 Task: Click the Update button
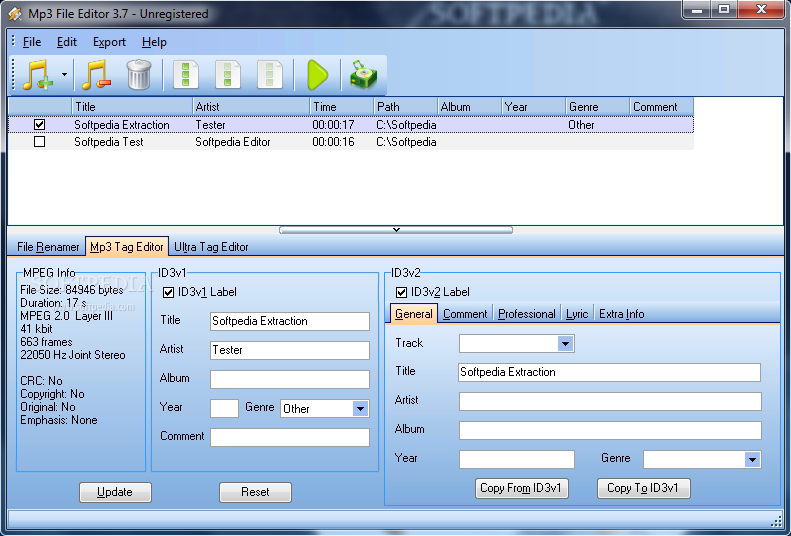tap(115, 492)
